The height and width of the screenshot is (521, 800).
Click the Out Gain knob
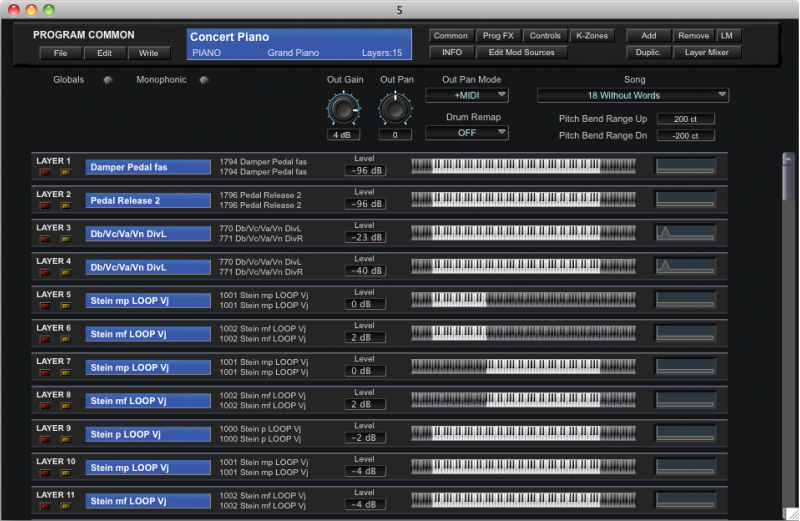343,108
